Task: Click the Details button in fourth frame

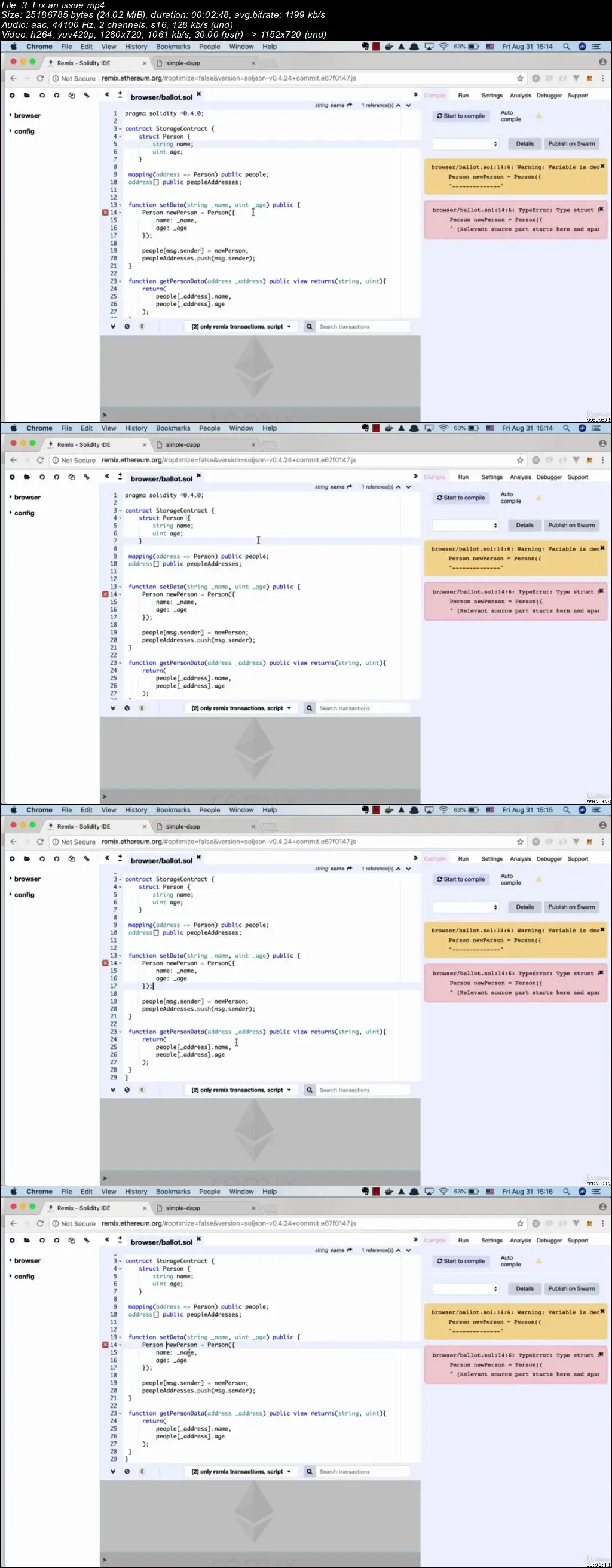Action: pyautogui.click(x=525, y=1288)
